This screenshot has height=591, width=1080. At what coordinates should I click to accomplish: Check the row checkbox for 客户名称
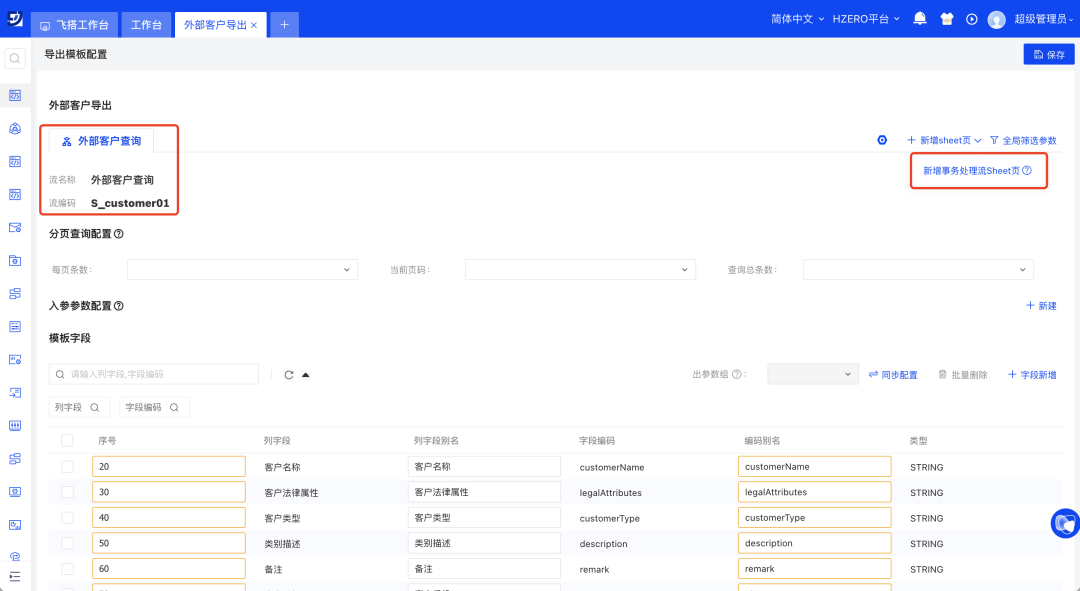pyautogui.click(x=67, y=467)
